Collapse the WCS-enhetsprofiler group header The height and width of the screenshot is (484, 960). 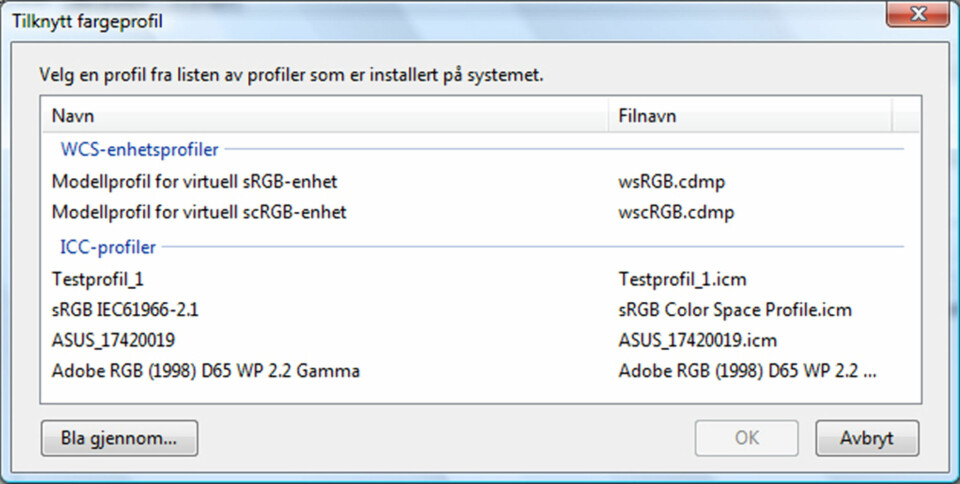coord(139,149)
